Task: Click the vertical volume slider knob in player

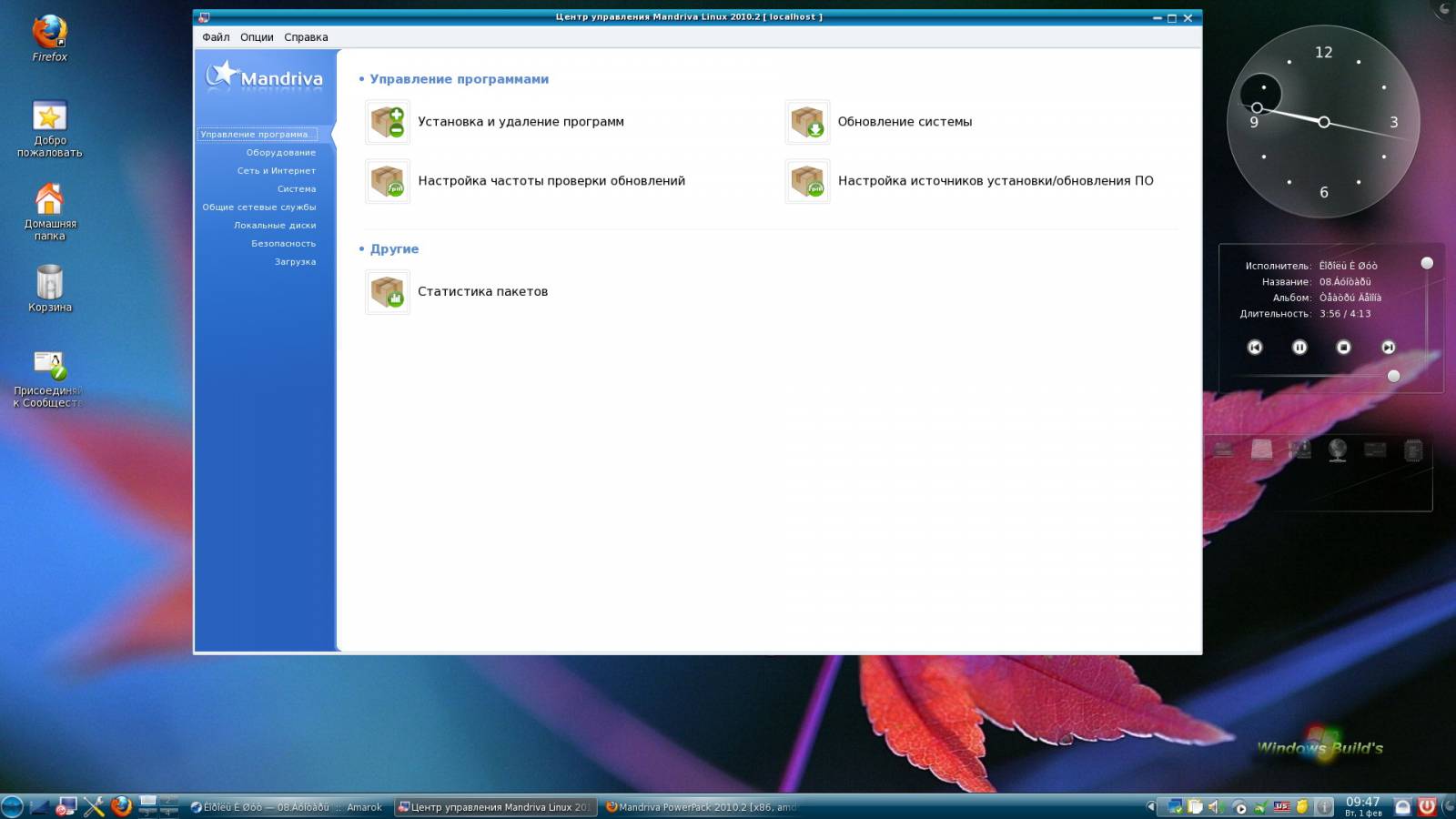Action: point(1427,263)
